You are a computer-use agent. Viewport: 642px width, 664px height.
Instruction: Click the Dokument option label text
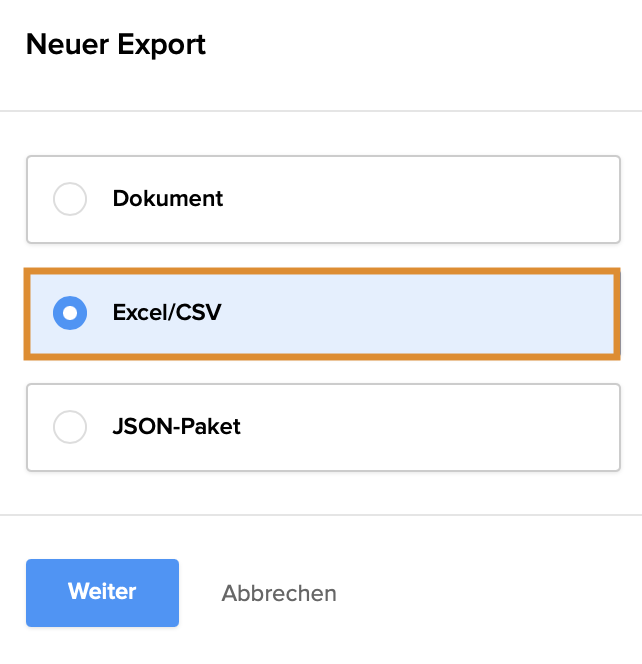coord(168,199)
